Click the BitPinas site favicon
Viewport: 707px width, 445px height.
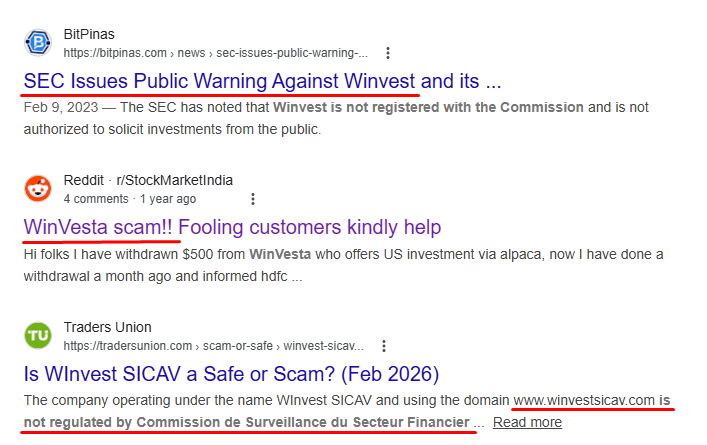pos(38,43)
